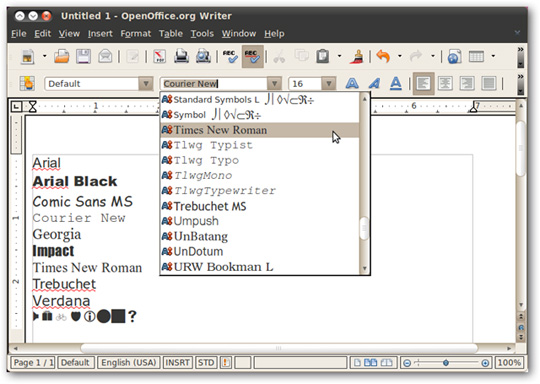
Task: Save the document with the floppy icon
Action: 83,56
